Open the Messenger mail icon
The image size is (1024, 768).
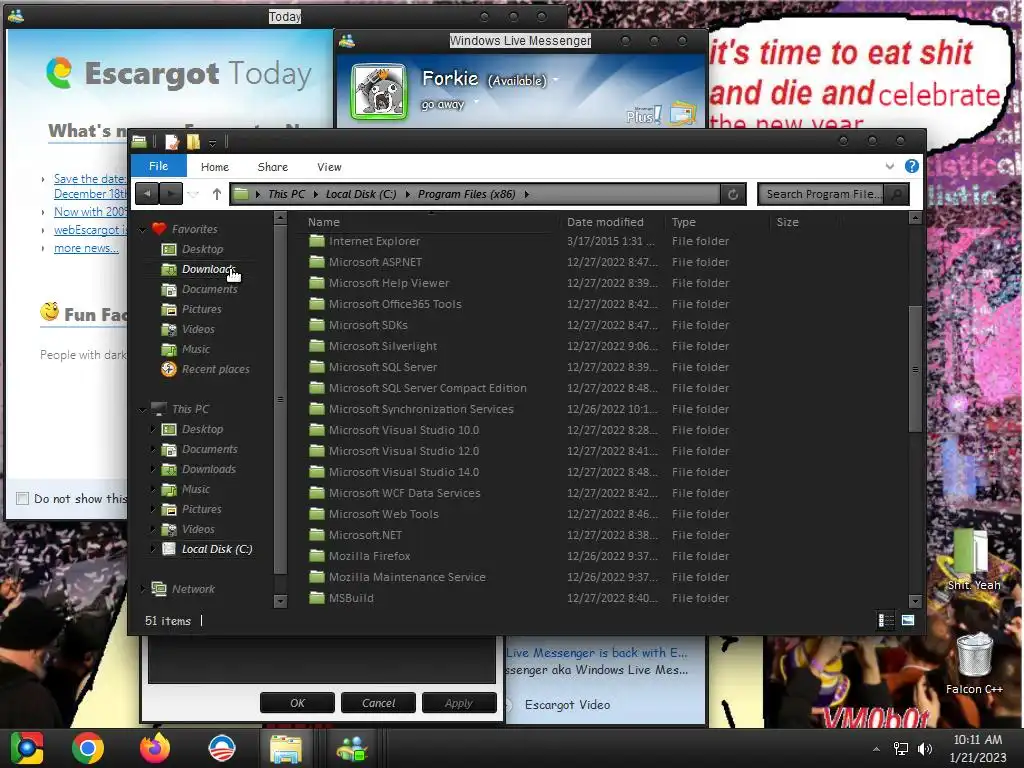[x=682, y=113]
